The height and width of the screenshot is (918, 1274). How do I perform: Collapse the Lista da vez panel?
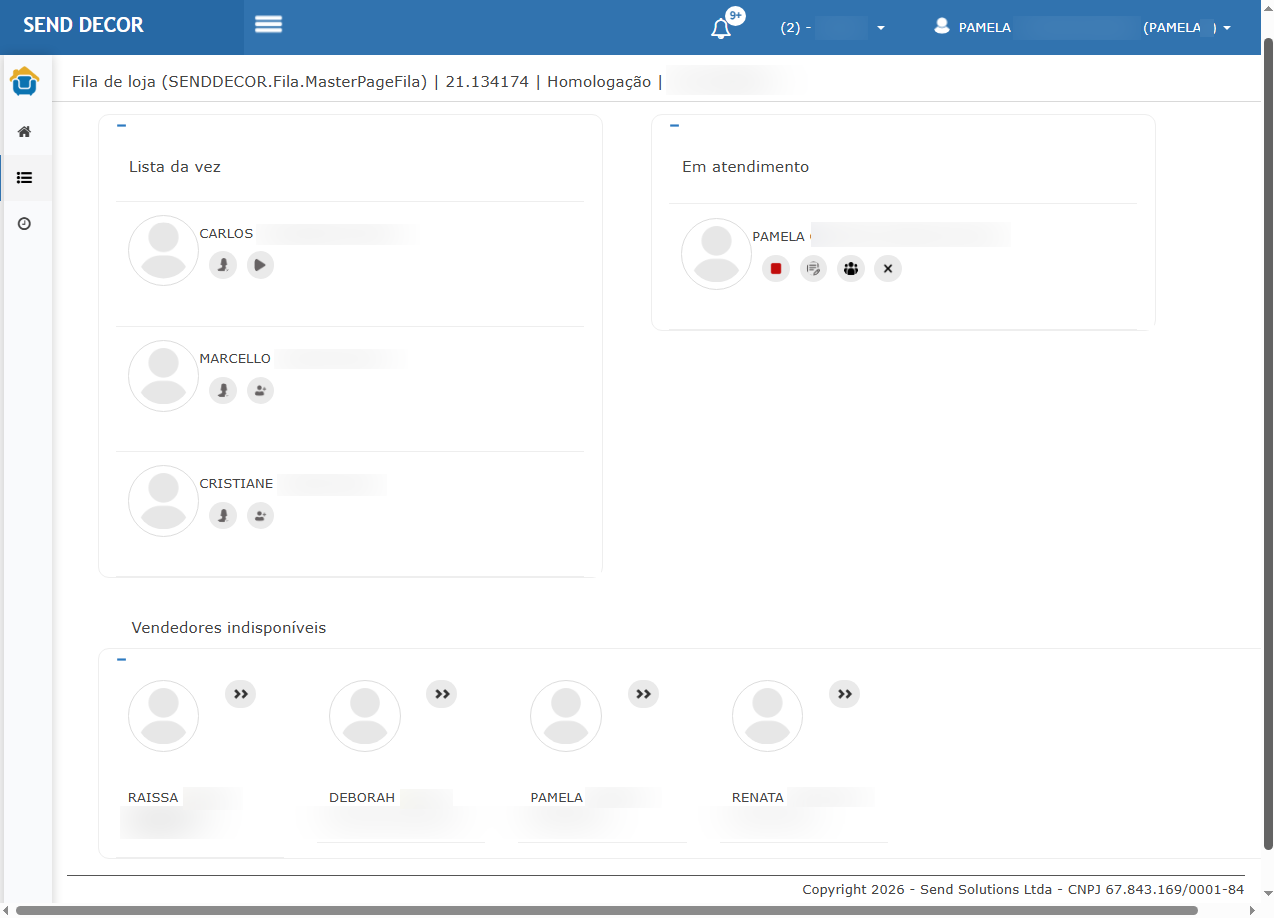(121, 126)
